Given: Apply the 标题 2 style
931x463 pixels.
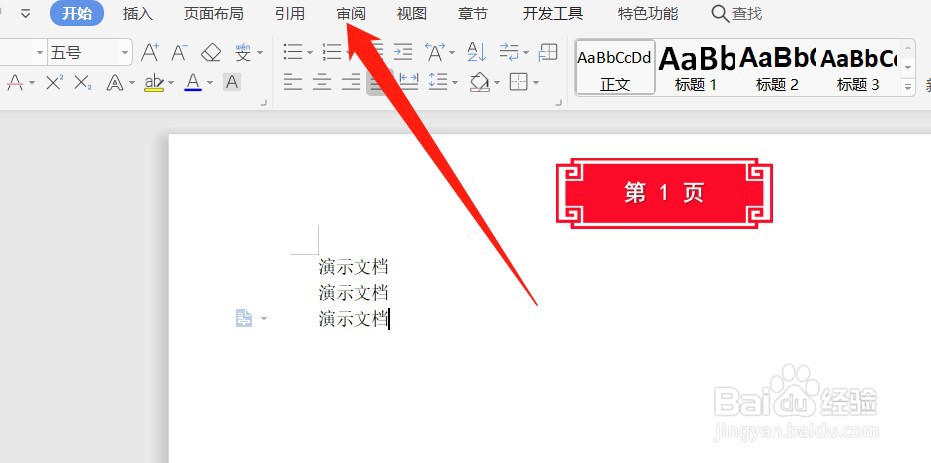Looking at the screenshot, I should [x=777, y=67].
